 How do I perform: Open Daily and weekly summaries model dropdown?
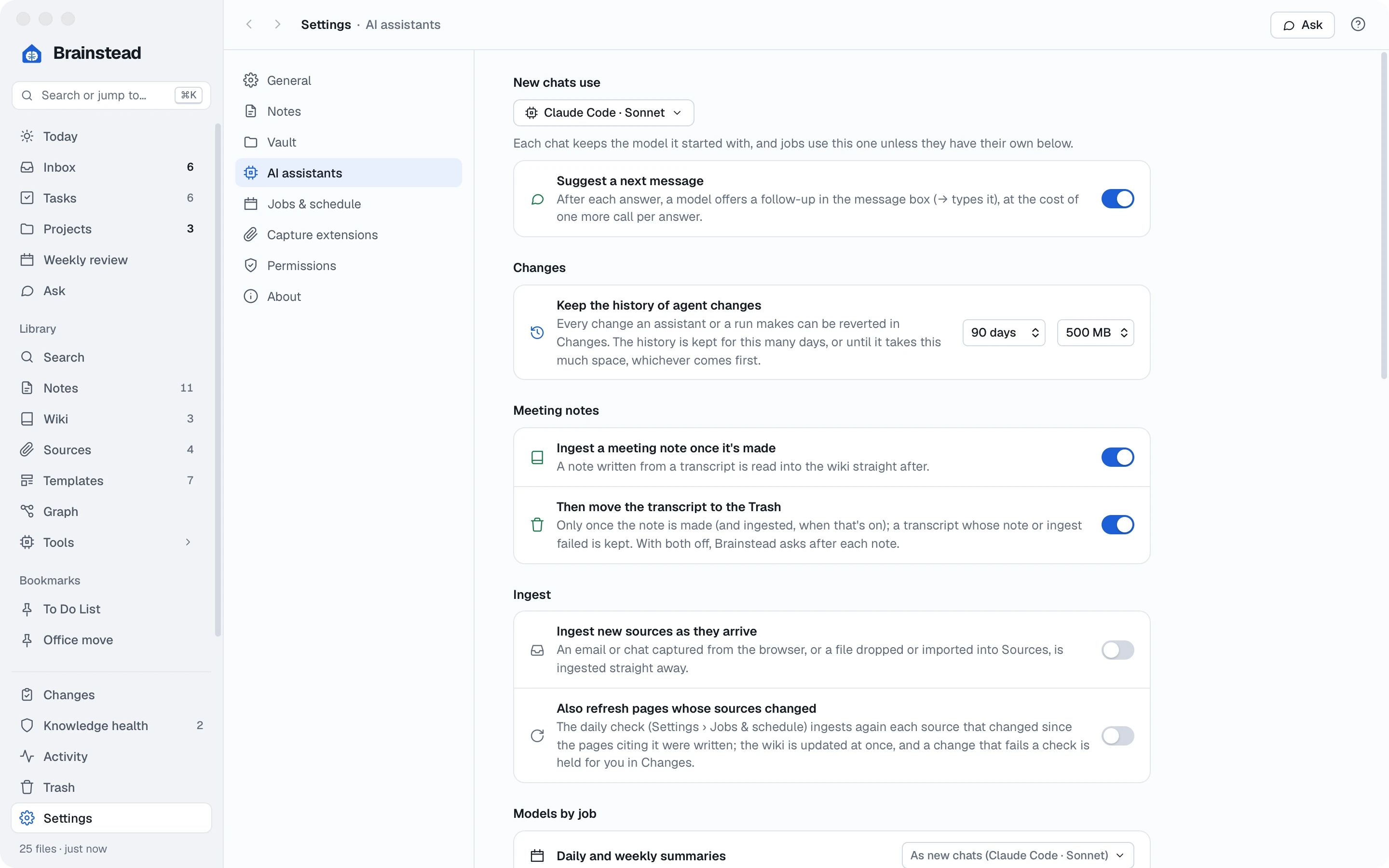point(1017,855)
